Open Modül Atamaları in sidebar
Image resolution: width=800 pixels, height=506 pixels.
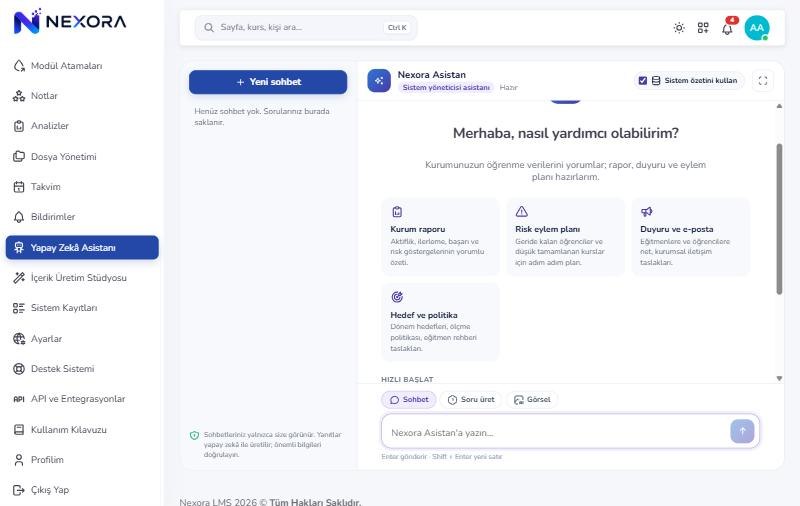coord(82,66)
